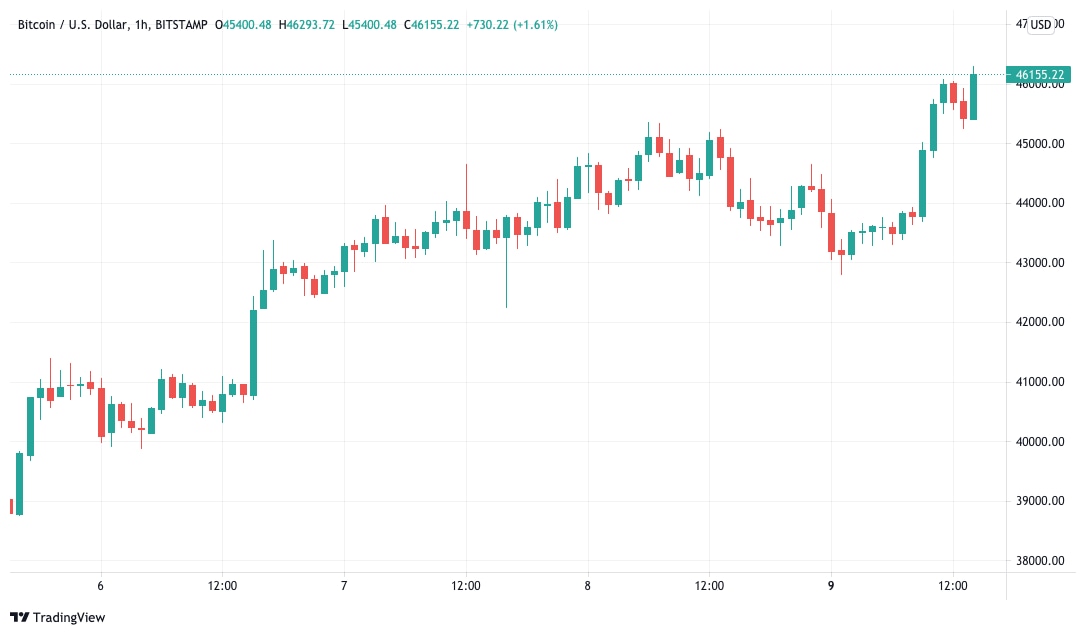1086x635 pixels.
Task: Click the date 9 on time axis
Action: [x=831, y=585]
